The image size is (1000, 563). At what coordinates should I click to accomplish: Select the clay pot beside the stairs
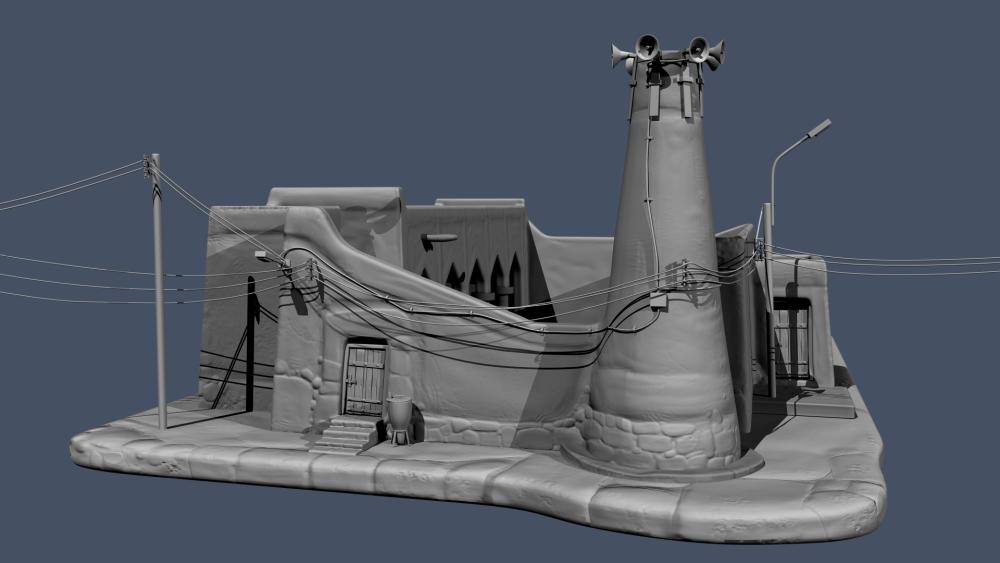tap(399, 418)
